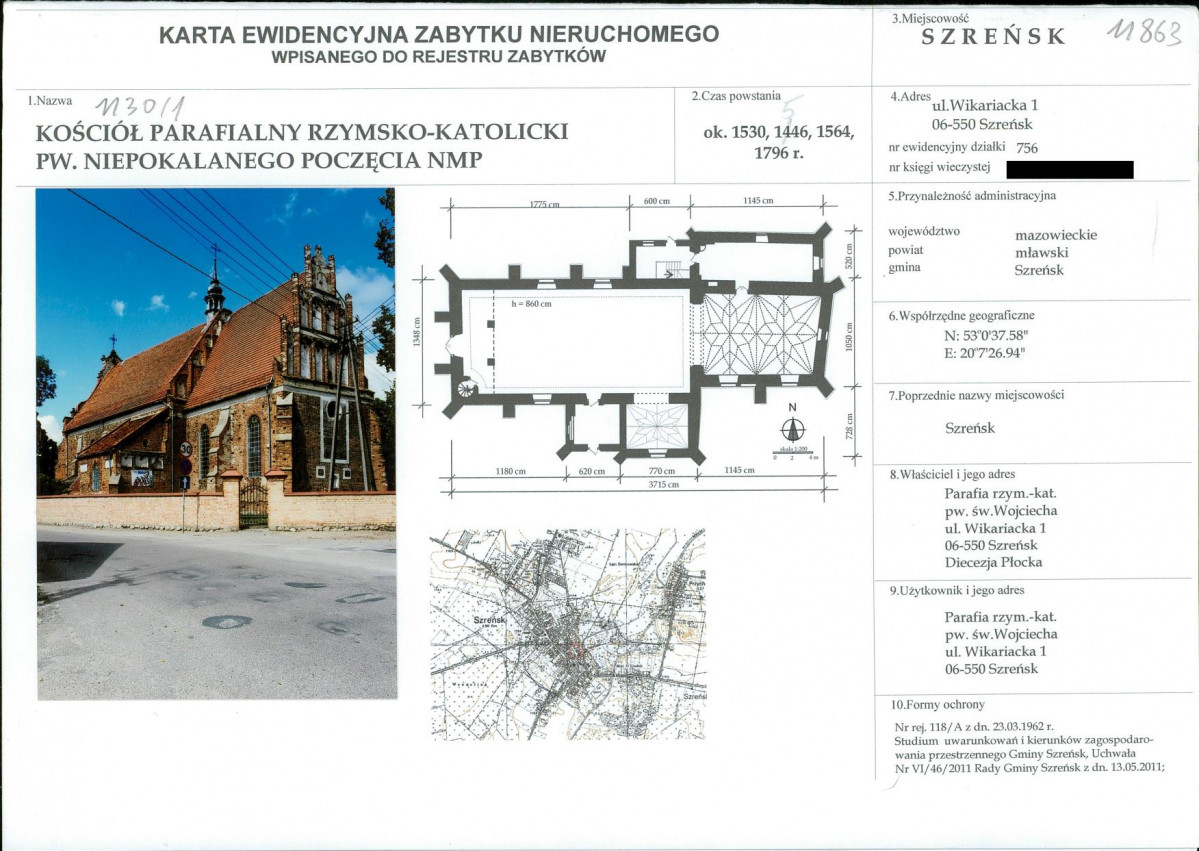Click the label '5.Przynależność administracyjna'
Screen dimensions: 1199x851
972,196
